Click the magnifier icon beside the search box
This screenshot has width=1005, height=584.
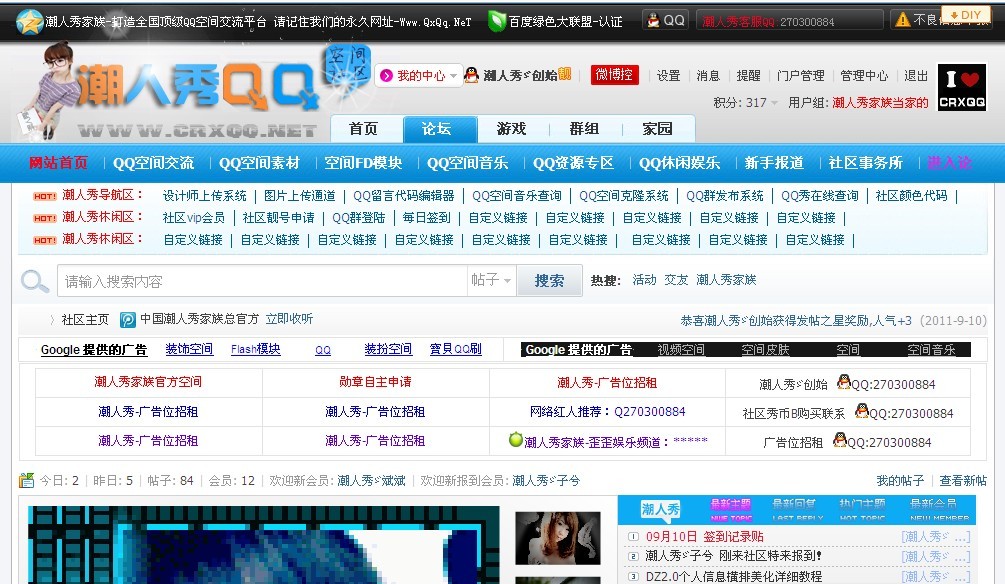35,281
